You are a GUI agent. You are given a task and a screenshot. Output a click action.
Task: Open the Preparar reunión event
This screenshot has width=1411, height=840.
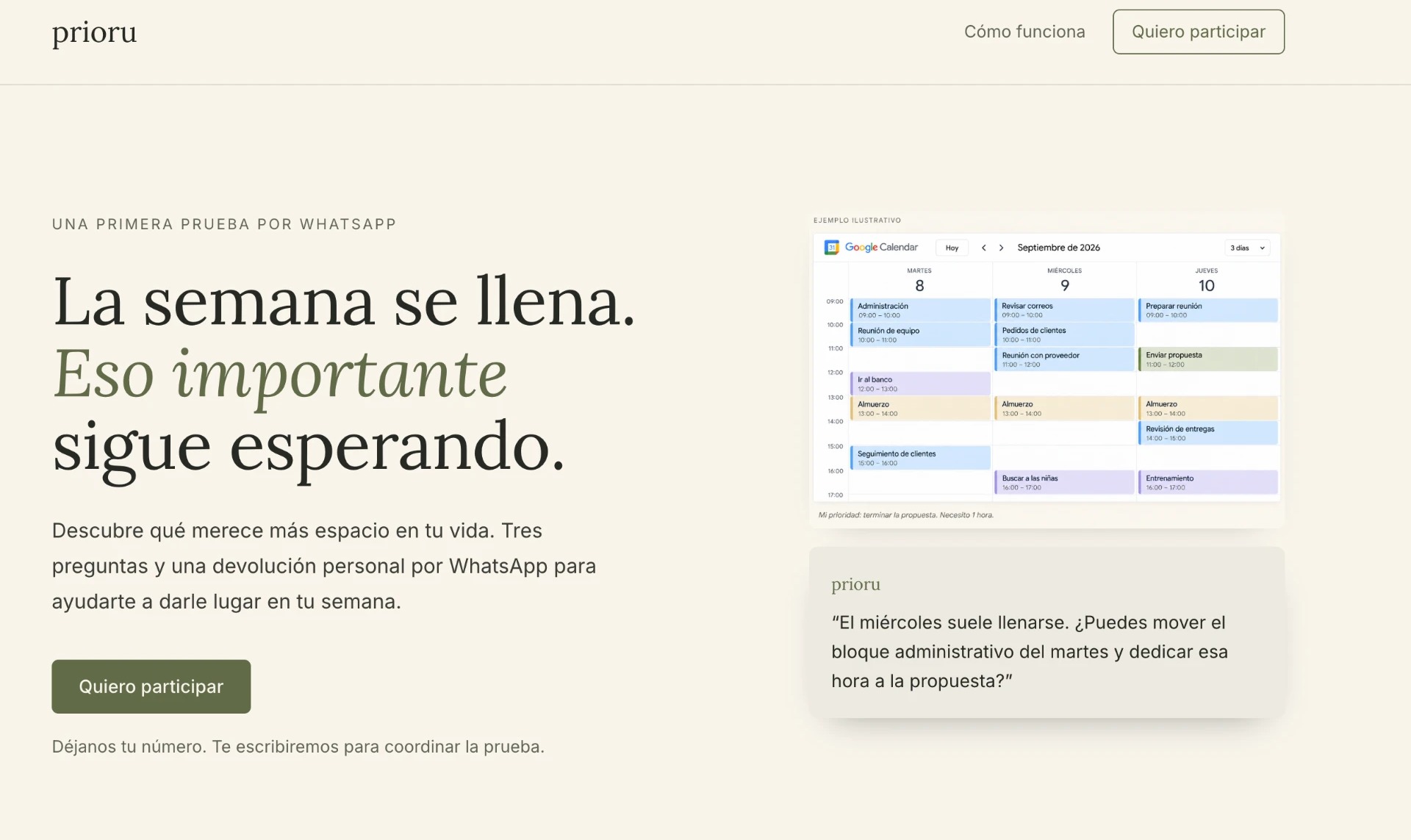1208,310
